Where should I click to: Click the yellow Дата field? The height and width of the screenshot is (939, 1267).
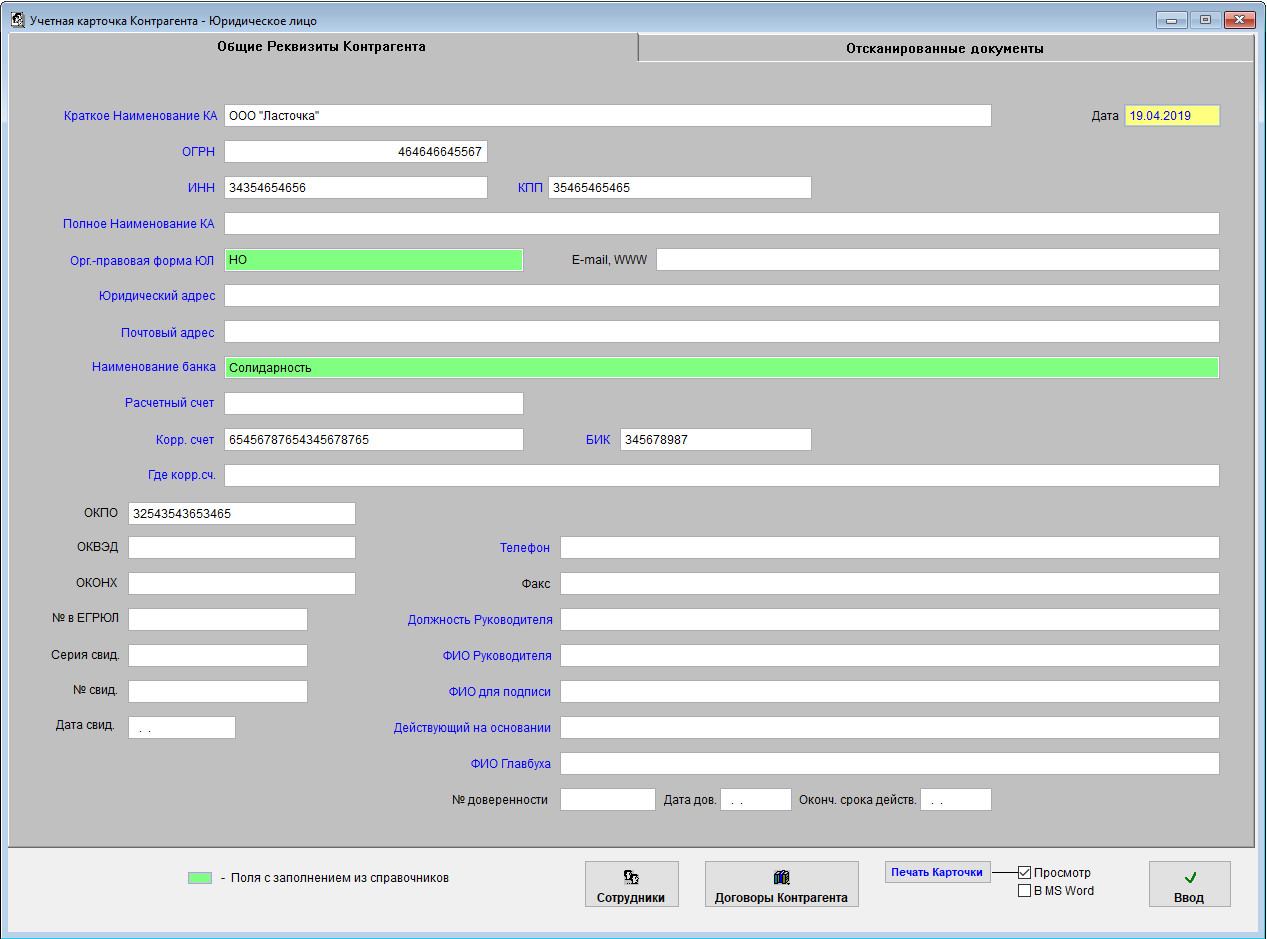(x=1172, y=116)
